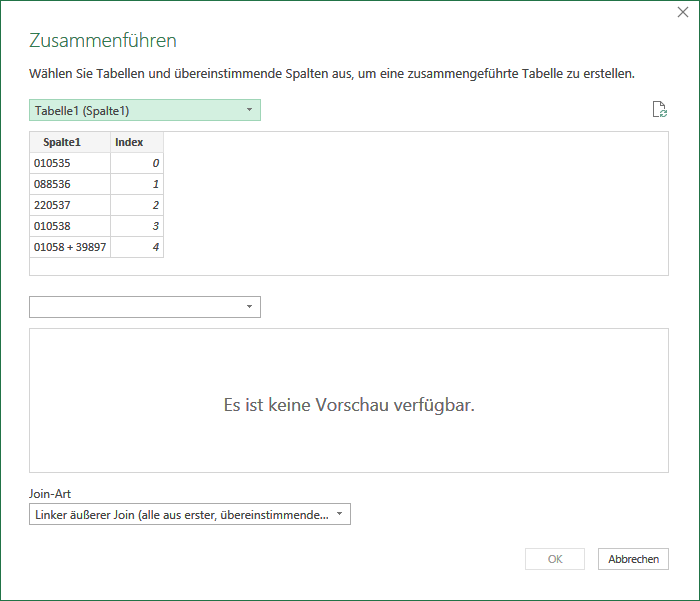Viewport: 700px width, 601px height.
Task: Click cell 088536 in Spalte1
Action: [x=70, y=184]
